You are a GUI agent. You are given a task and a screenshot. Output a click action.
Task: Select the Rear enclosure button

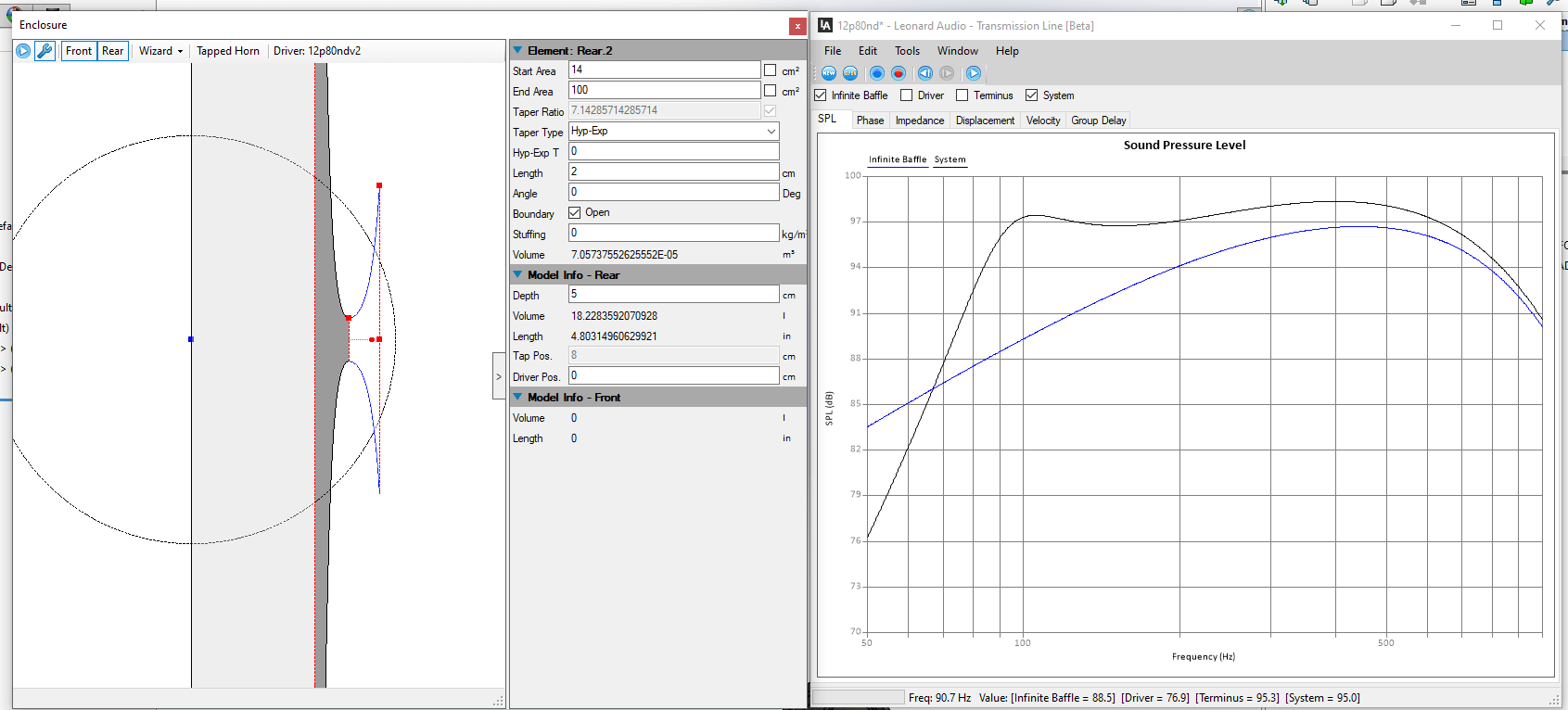tap(113, 51)
